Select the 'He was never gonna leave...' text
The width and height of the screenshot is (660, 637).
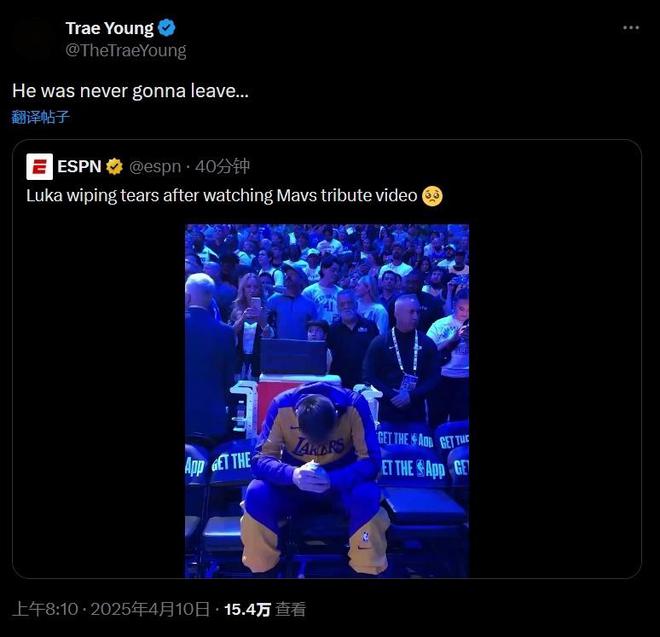130,91
